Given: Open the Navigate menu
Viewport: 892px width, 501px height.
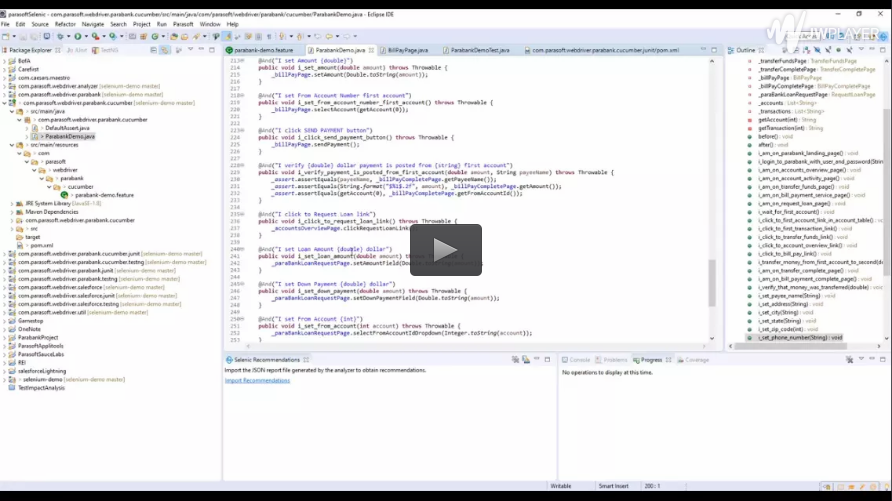Looking at the screenshot, I should point(93,24).
